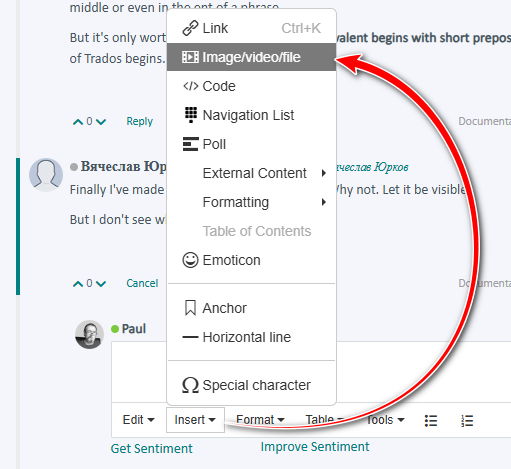Open Special character menu entry

[251, 385]
